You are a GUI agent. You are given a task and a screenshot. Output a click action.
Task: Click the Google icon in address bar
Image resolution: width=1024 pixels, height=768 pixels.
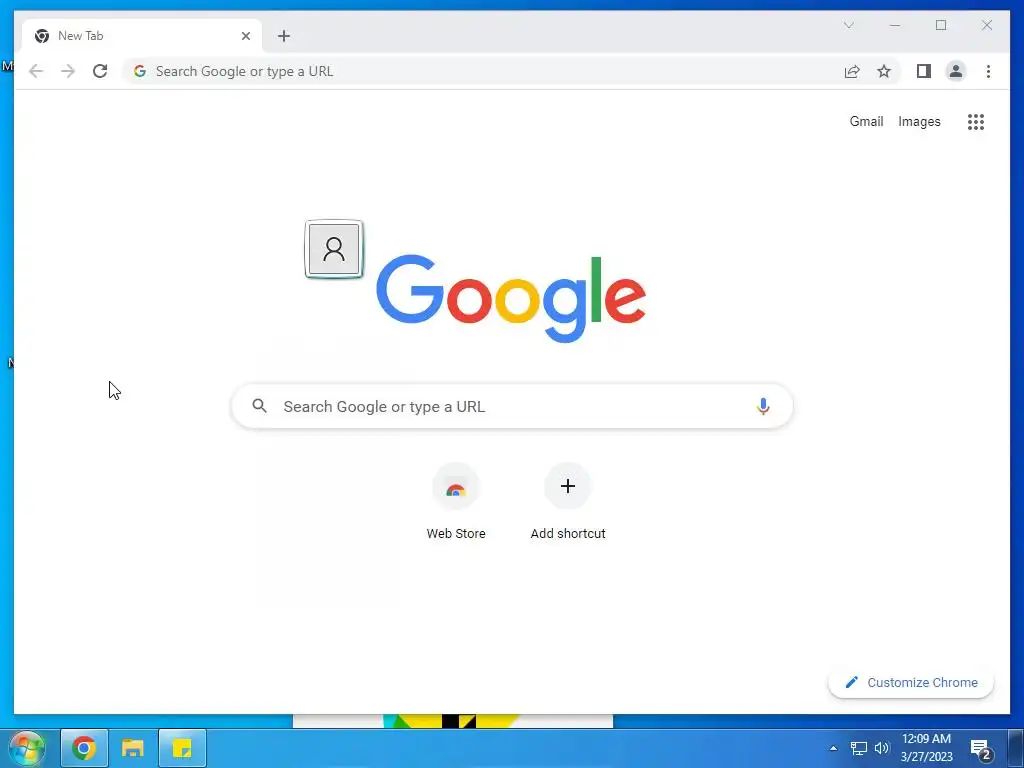[x=140, y=71]
